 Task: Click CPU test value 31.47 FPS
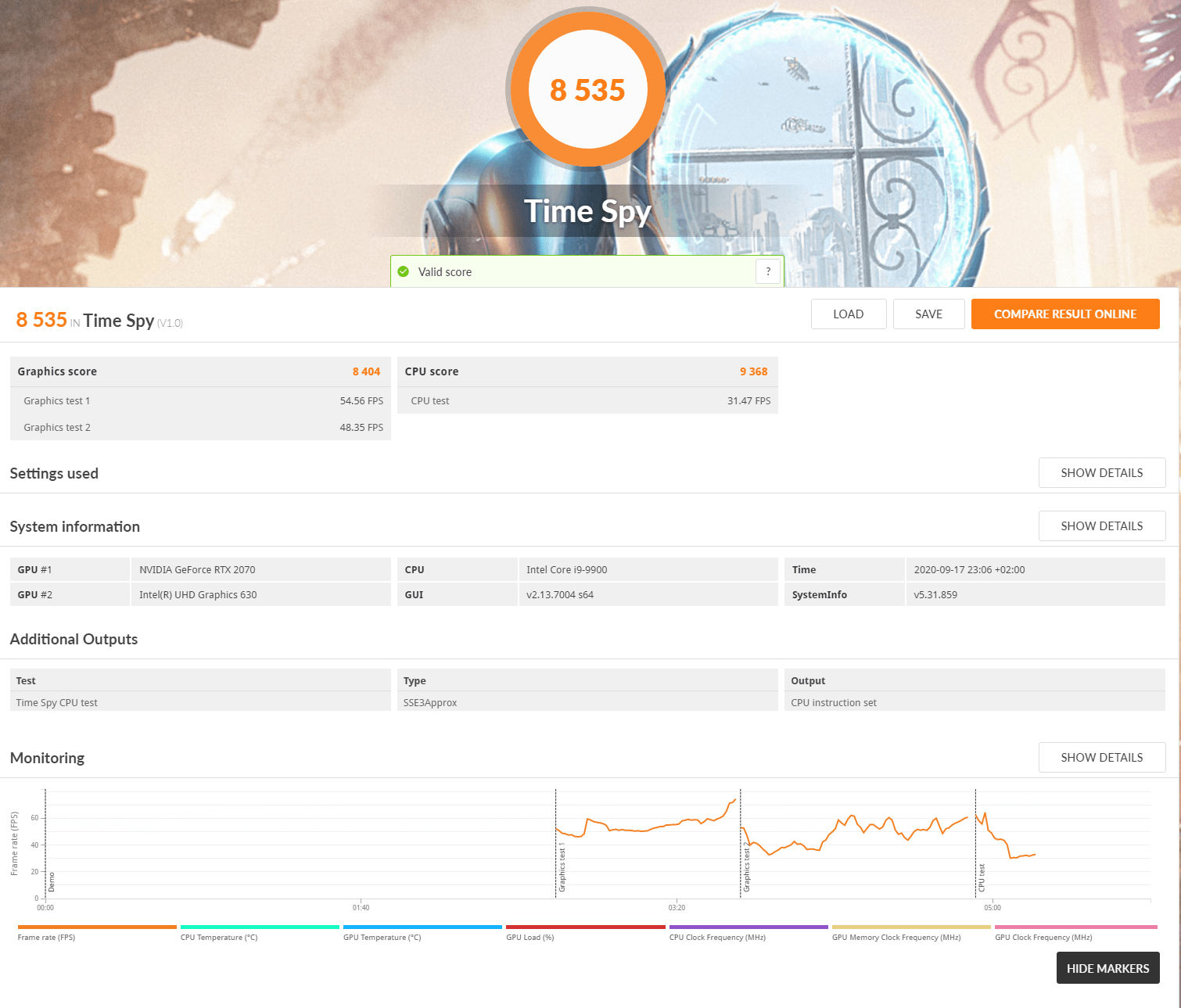[748, 401]
